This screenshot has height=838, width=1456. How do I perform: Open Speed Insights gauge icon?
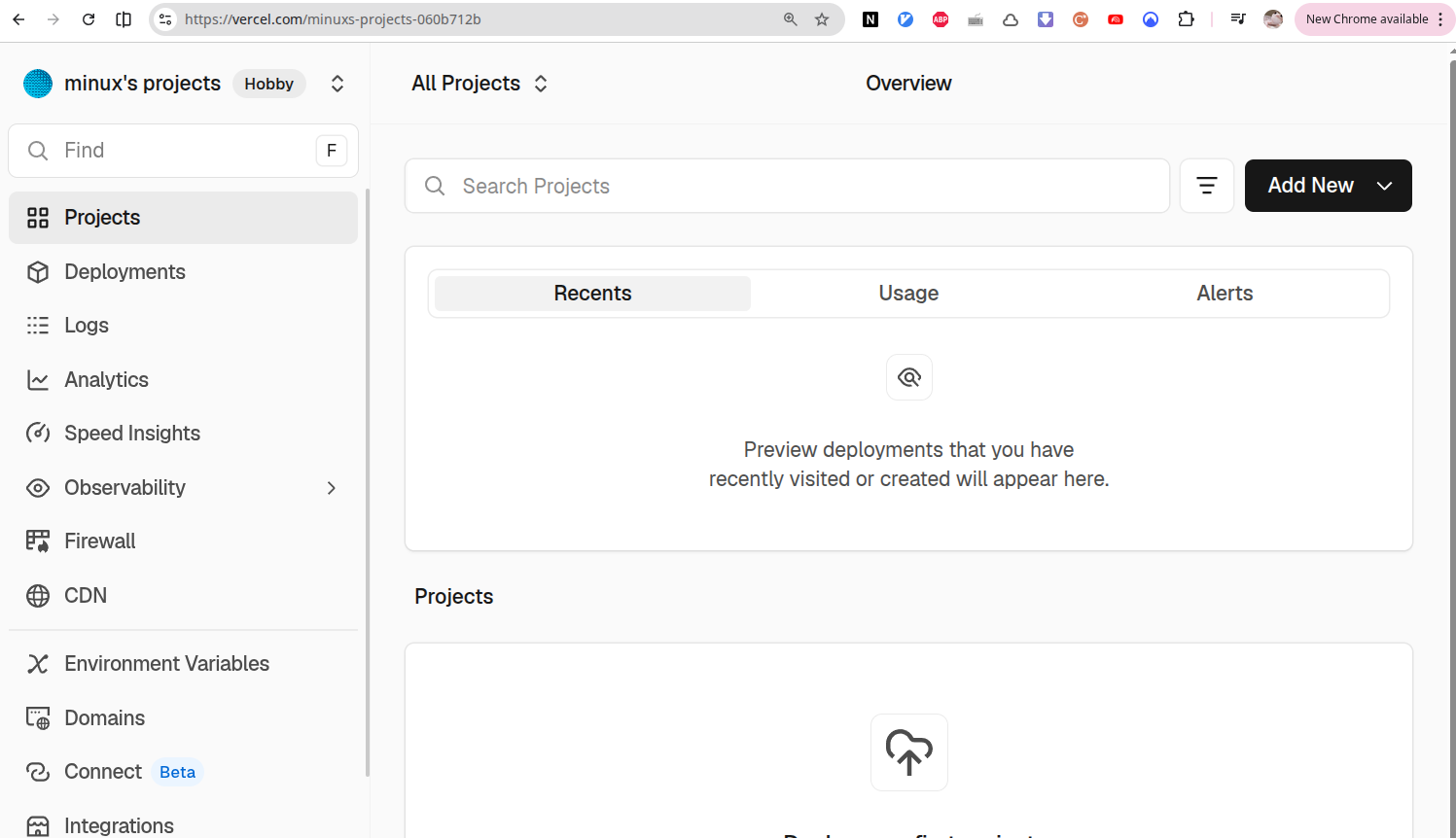click(x=38, y=434)
